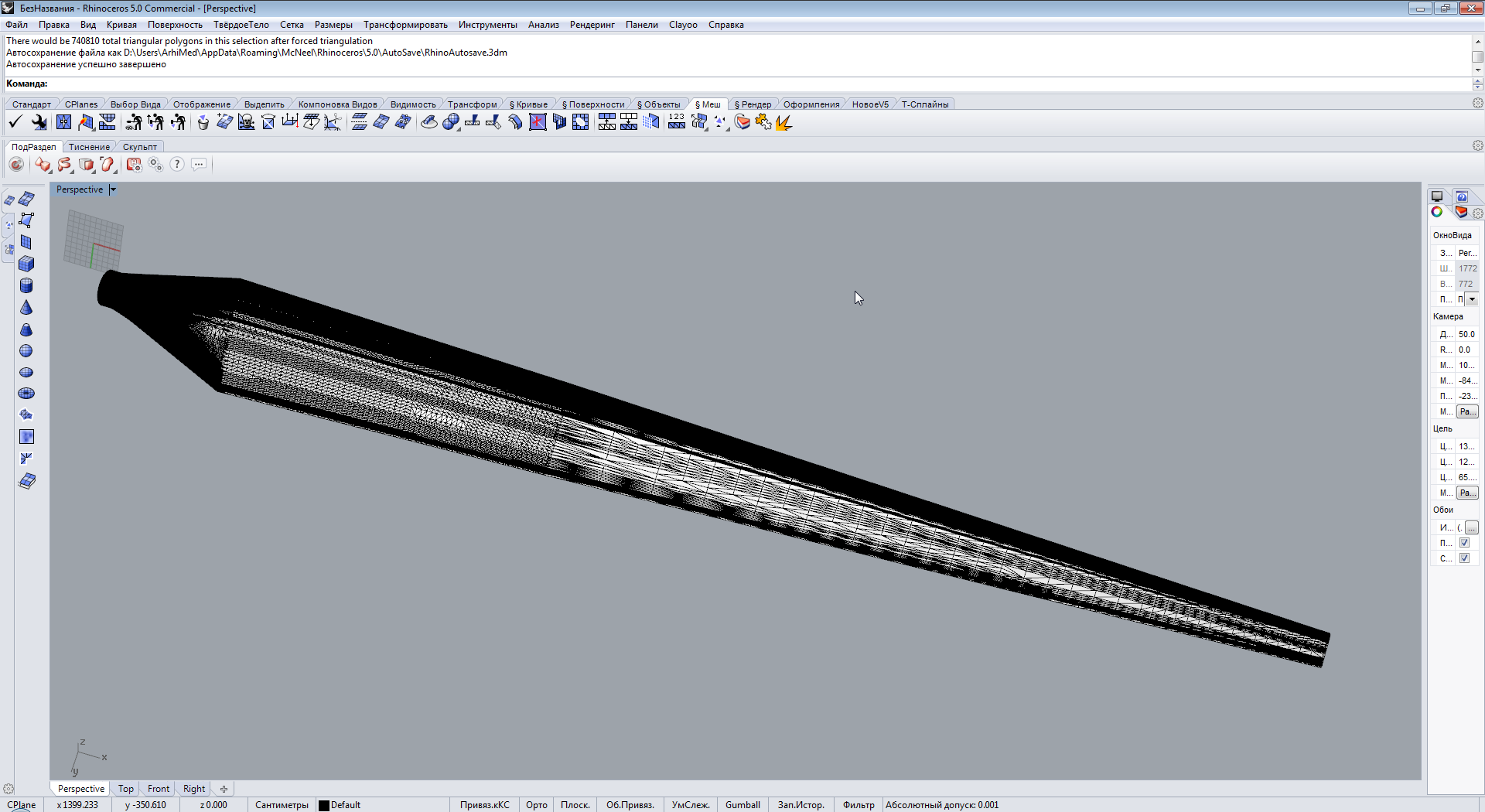Click the 123 mesh count icon
Image resolution: width=1485 pixels, height=812 pixels.
(x=677, y=122)
